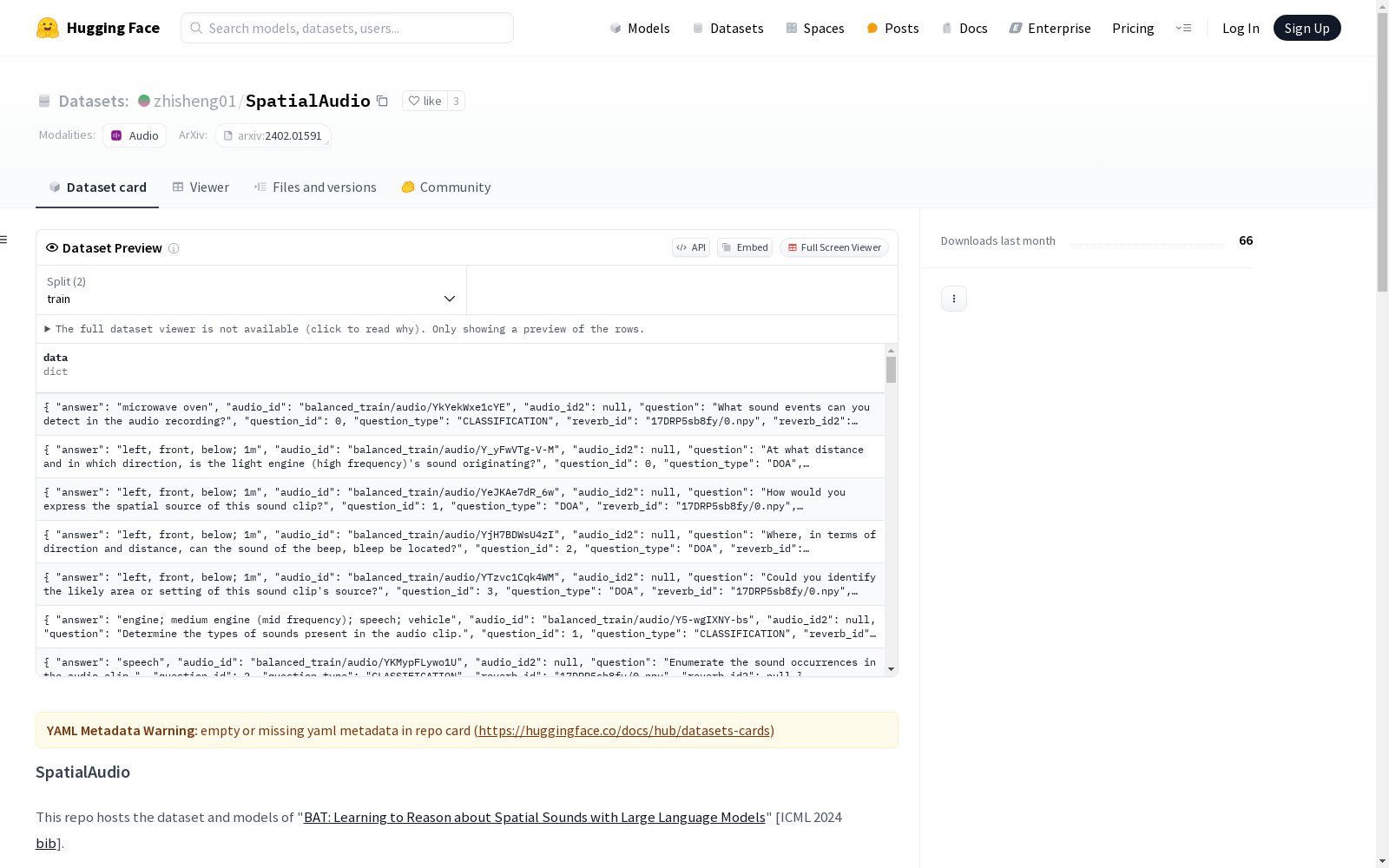Click the heart like icon
This screenshot has height=868, width=1389.
[414, 101]
